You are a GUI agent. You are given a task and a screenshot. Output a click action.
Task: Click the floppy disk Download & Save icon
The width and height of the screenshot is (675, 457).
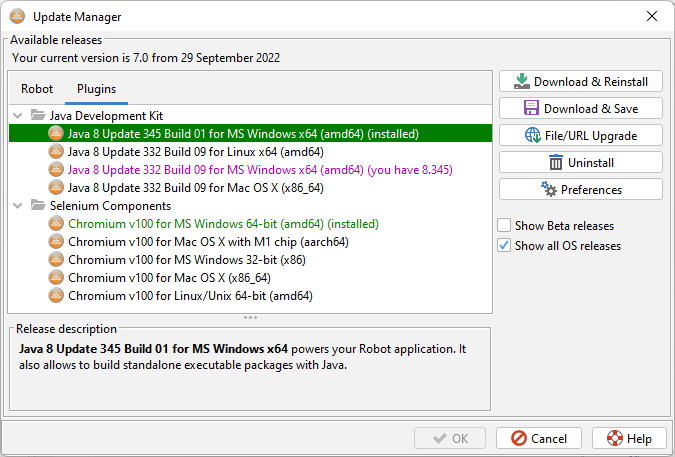532,108
